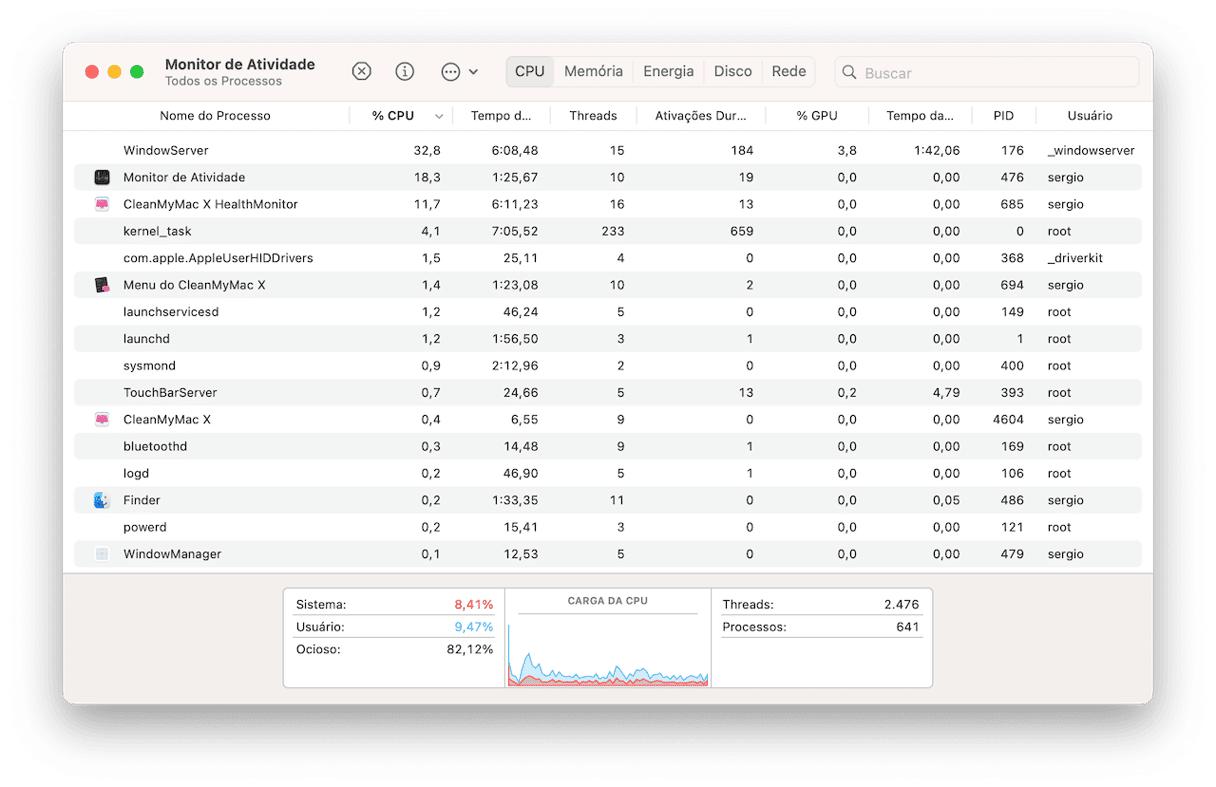Open the Disco tab
The height and width of the screenshot is (787, 1216).
point(733,72)
